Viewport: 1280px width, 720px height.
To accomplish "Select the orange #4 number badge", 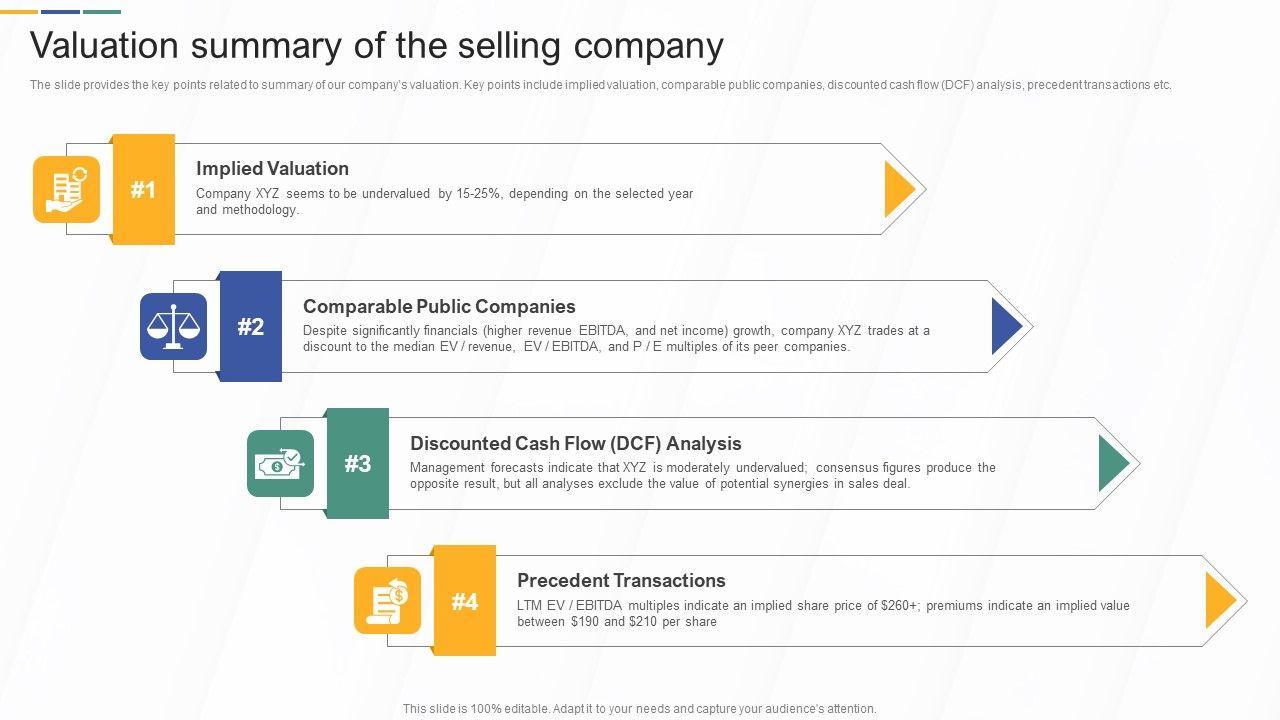I will tap(465, 601).
